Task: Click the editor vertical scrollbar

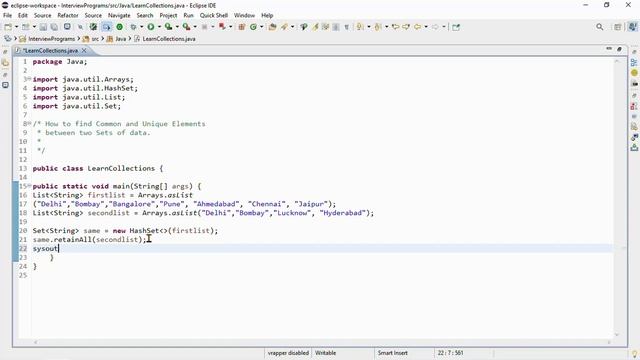Action: click(x=617, y=198)
